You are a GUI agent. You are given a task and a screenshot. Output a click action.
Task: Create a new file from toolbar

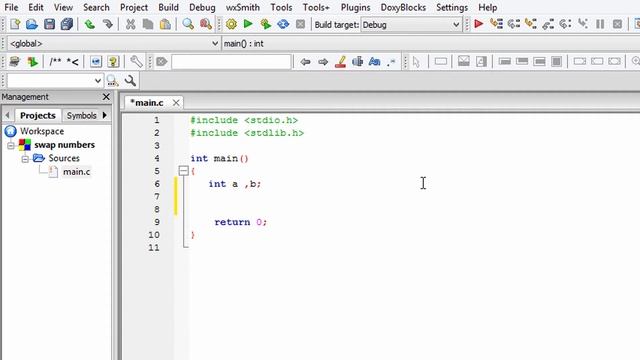click(x=15, y=24)
